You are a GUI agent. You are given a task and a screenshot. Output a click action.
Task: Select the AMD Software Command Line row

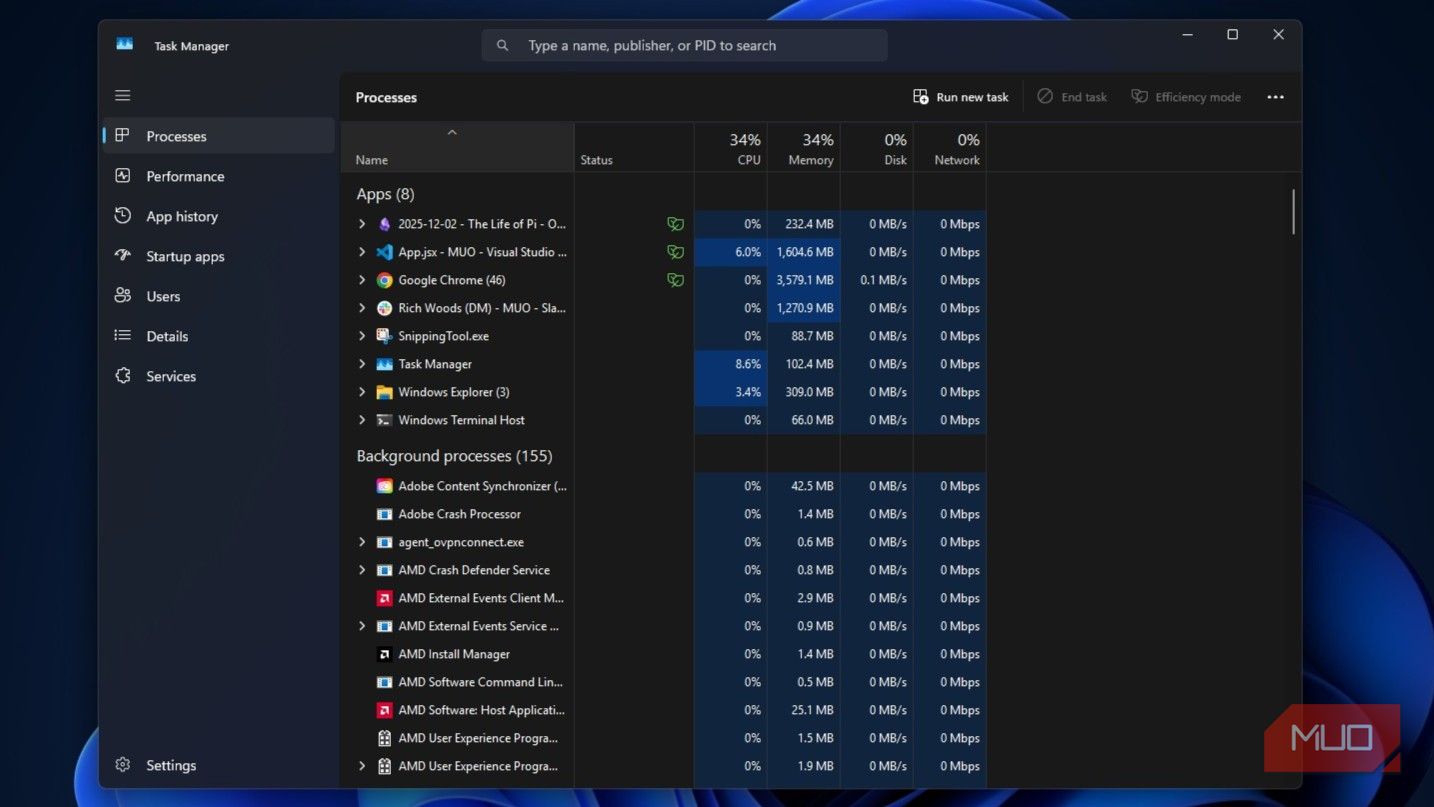[x=663, y=682]
